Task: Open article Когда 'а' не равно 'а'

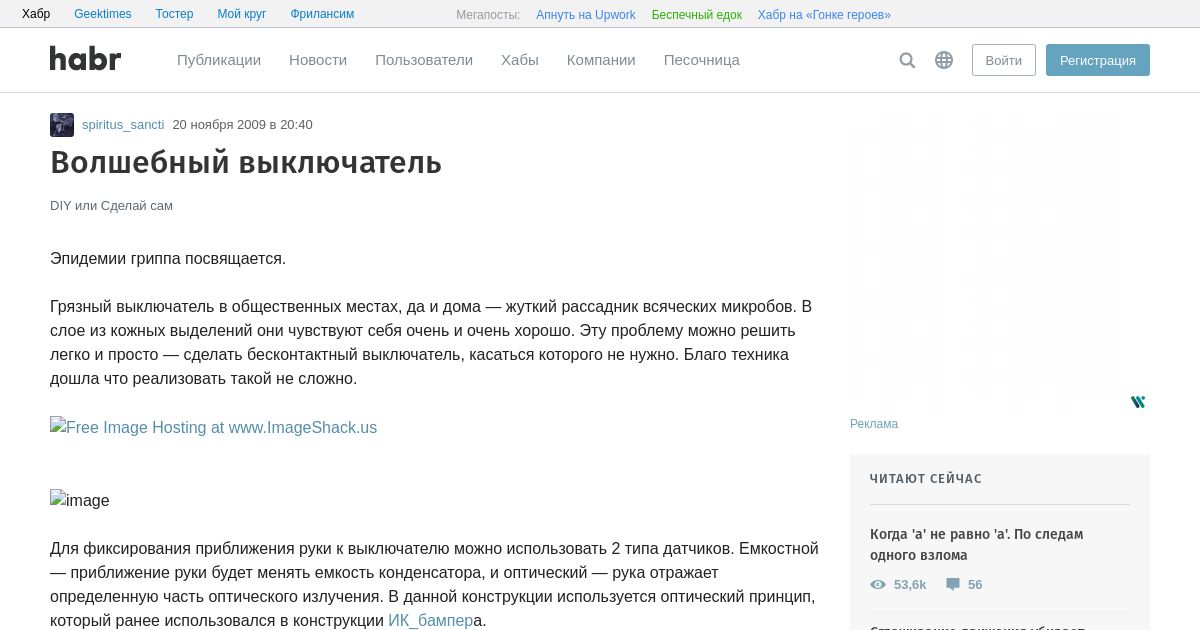Action: click(977, 545)
